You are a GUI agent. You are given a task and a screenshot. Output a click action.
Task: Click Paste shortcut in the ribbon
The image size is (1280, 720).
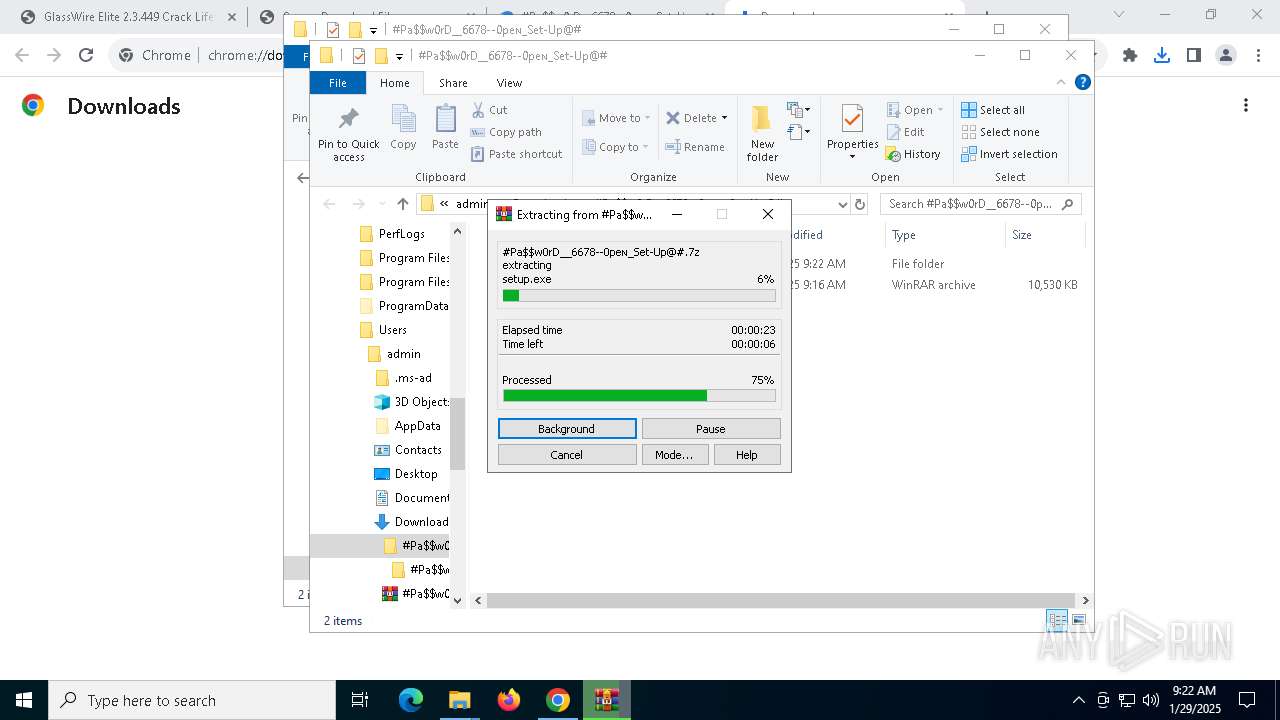click(516, 154)
